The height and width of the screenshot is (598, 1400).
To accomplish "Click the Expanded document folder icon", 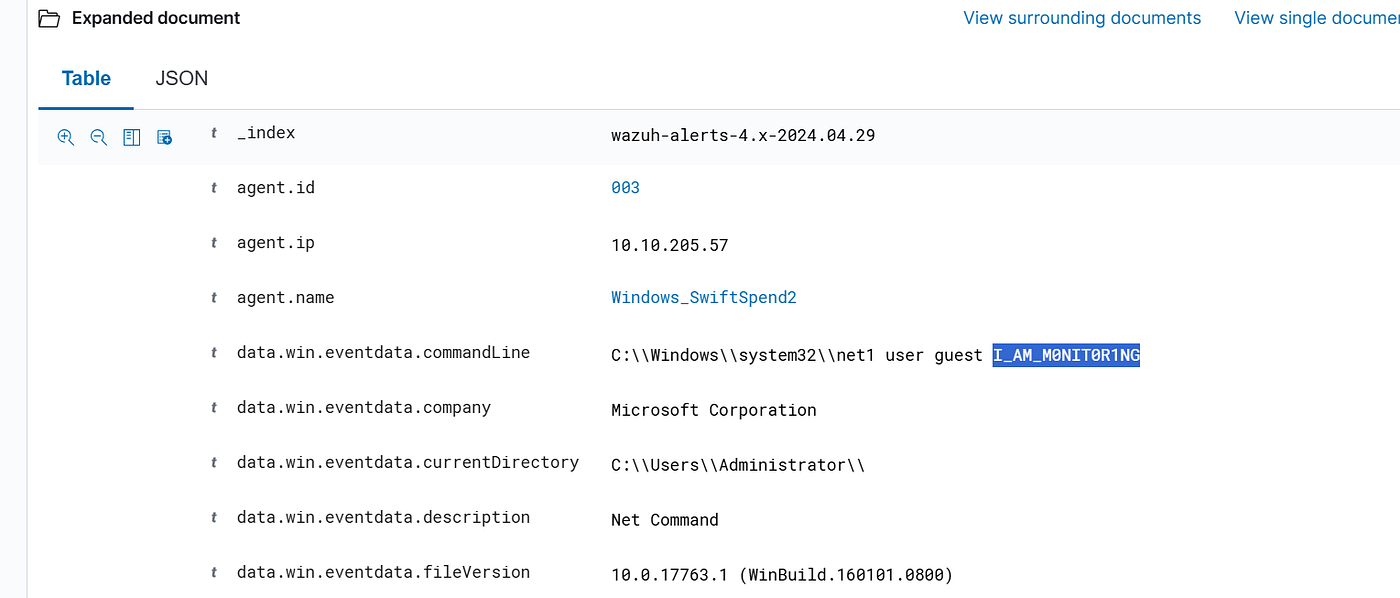I will (49, 19).
